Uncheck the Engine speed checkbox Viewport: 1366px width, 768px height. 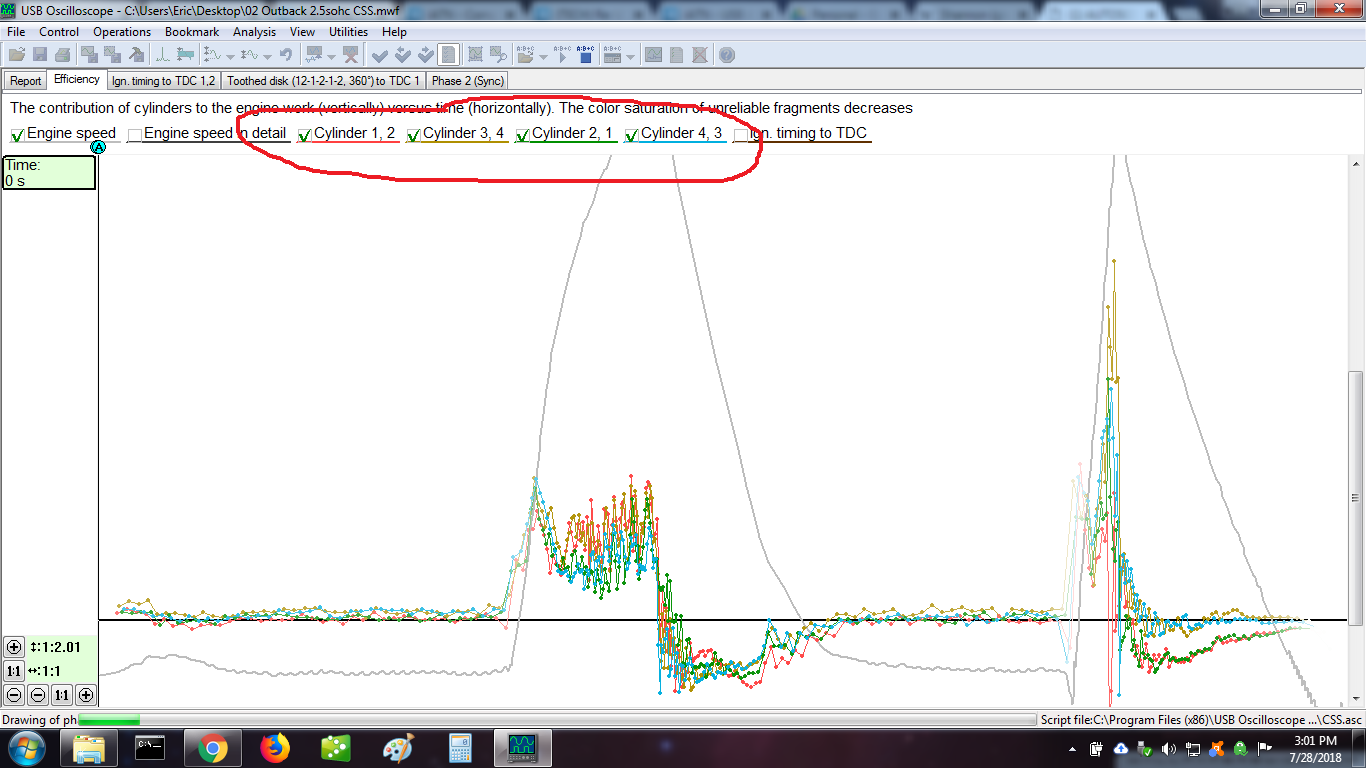tap(18, 135)
